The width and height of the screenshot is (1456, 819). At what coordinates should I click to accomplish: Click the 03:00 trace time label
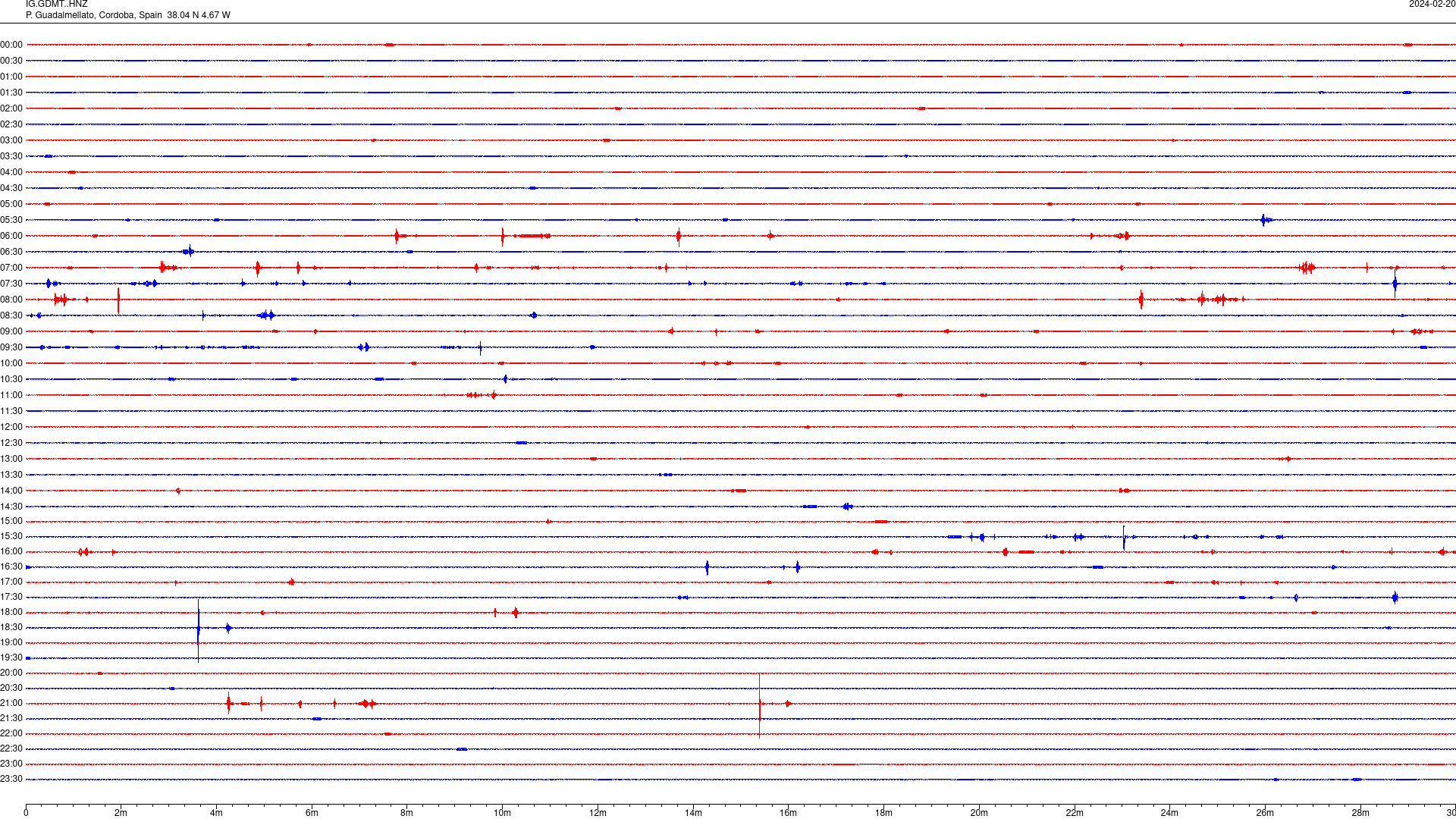pos(11,140)
